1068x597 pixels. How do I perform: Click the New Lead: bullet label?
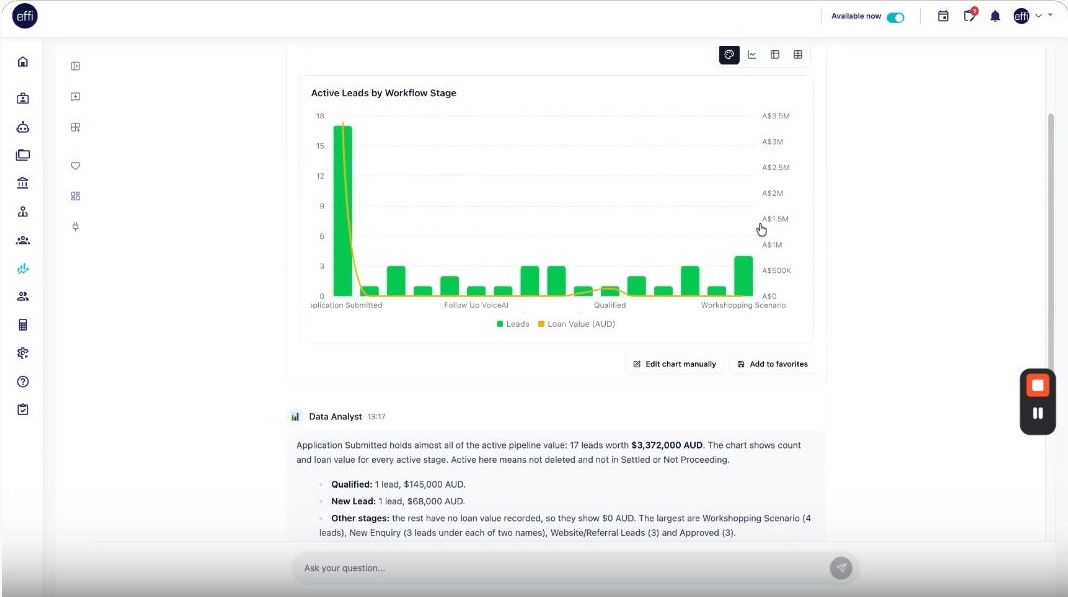353,502
